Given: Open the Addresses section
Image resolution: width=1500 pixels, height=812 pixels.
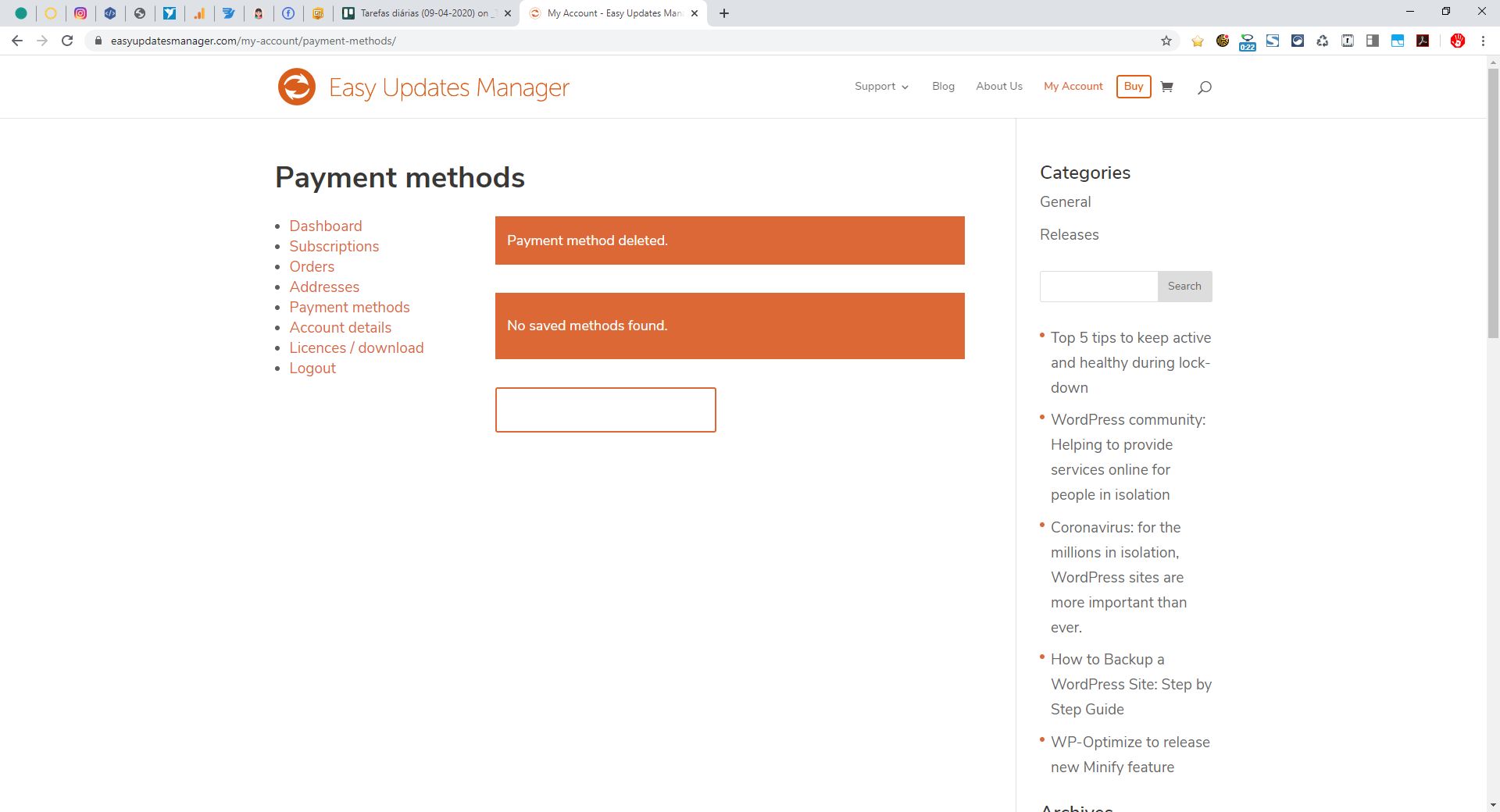Looking at the screenshot, I should coord(324,287).
